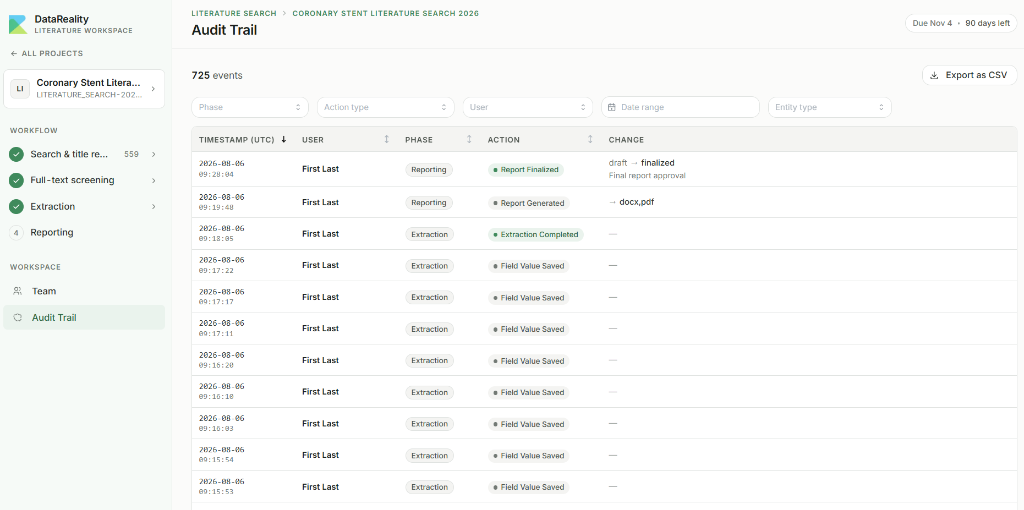Open the Team workspace page
Viewport: 1024px width, 510px height.
point(84,291)
